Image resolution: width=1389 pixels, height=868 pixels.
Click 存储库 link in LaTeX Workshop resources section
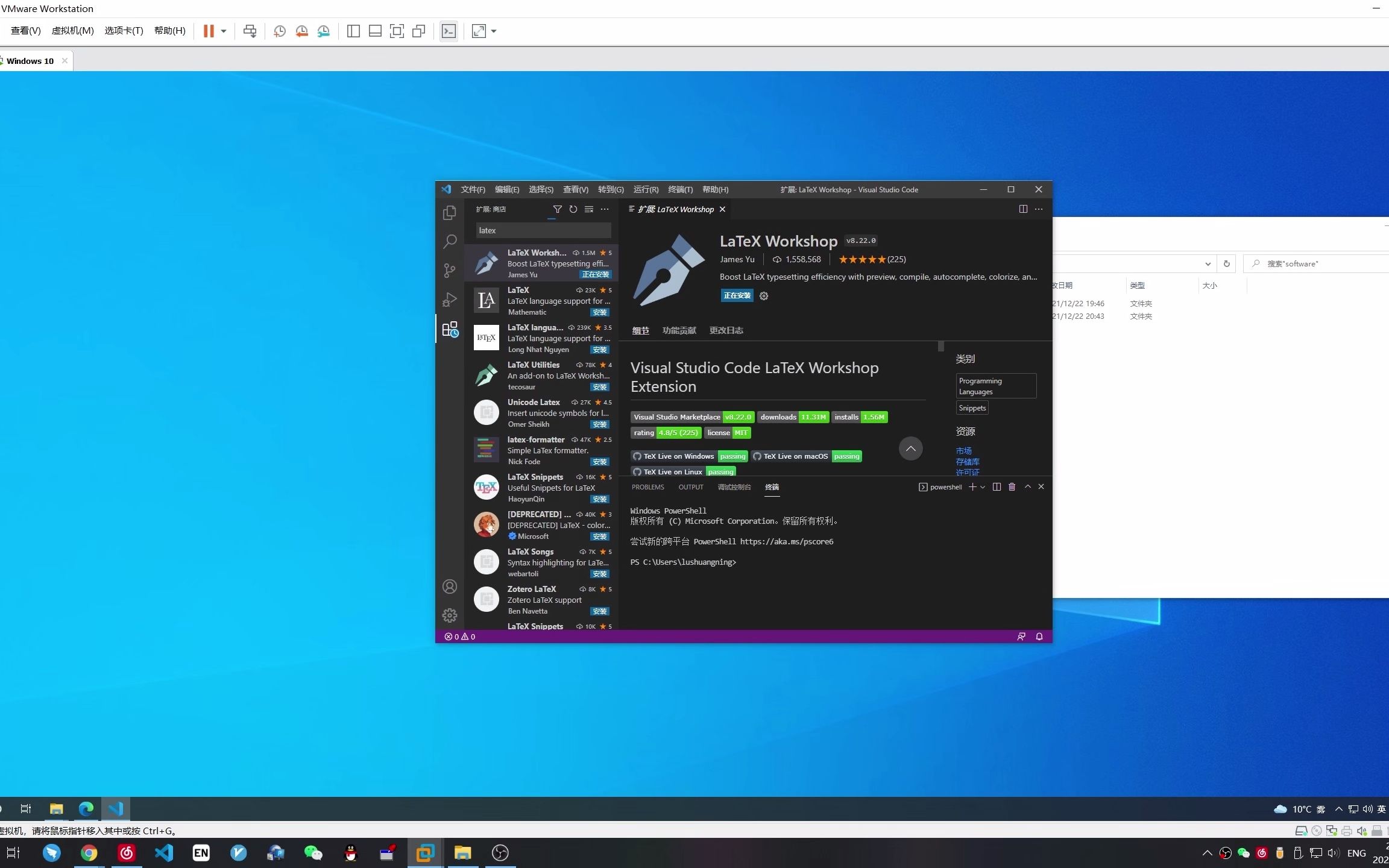pyautogui.click(x=966, y=461)
